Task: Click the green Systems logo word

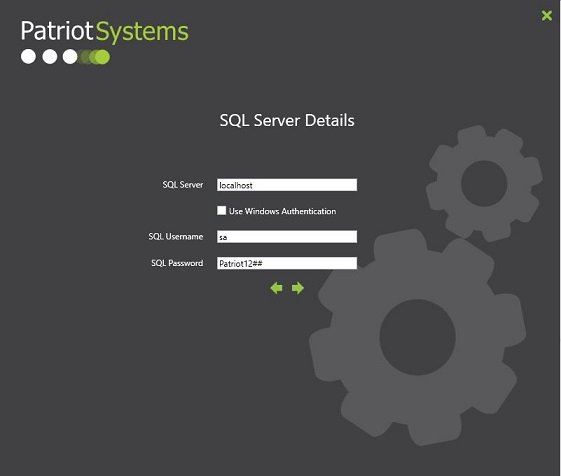Action: click(x=142, y=32)
